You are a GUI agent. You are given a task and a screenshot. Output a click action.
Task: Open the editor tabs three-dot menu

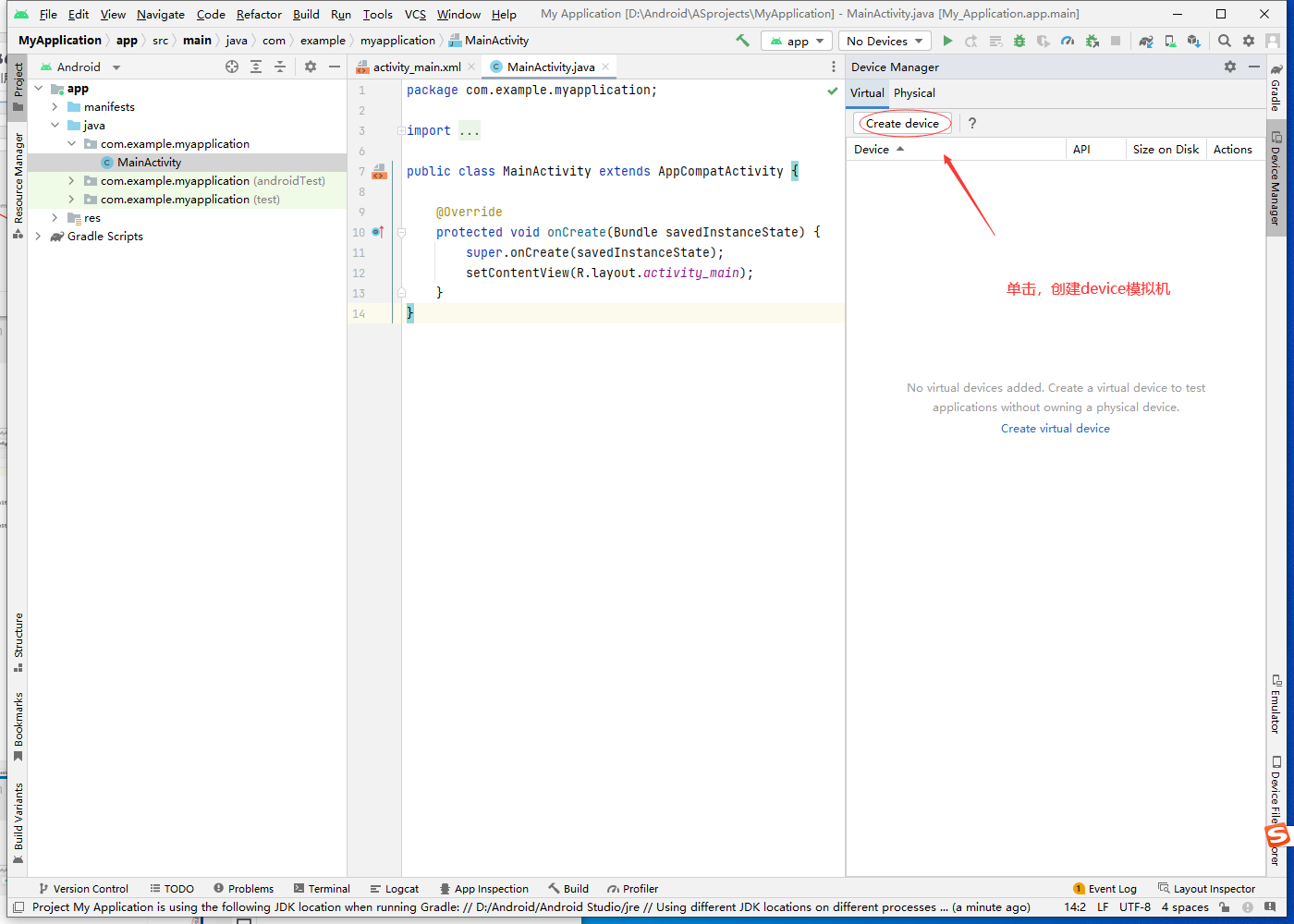click(833, 67)
